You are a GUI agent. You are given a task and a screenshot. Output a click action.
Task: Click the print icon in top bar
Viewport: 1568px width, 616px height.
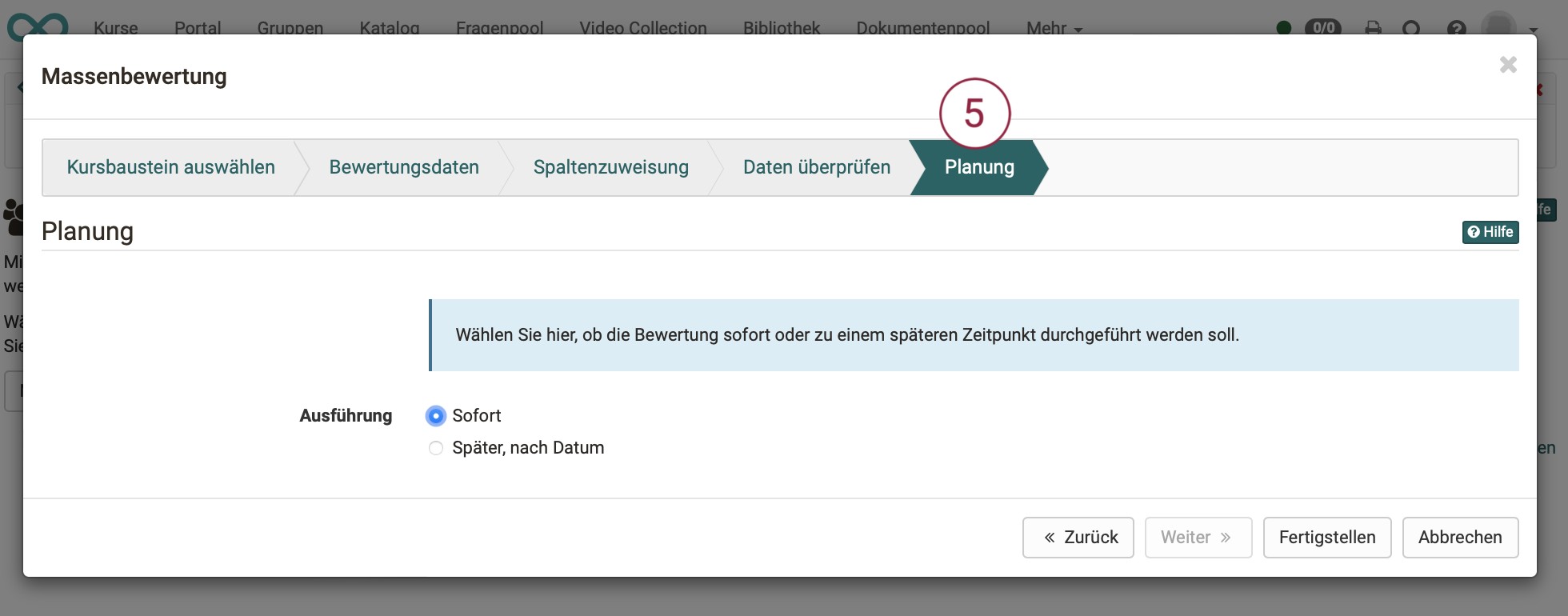tap(1373, 28)
